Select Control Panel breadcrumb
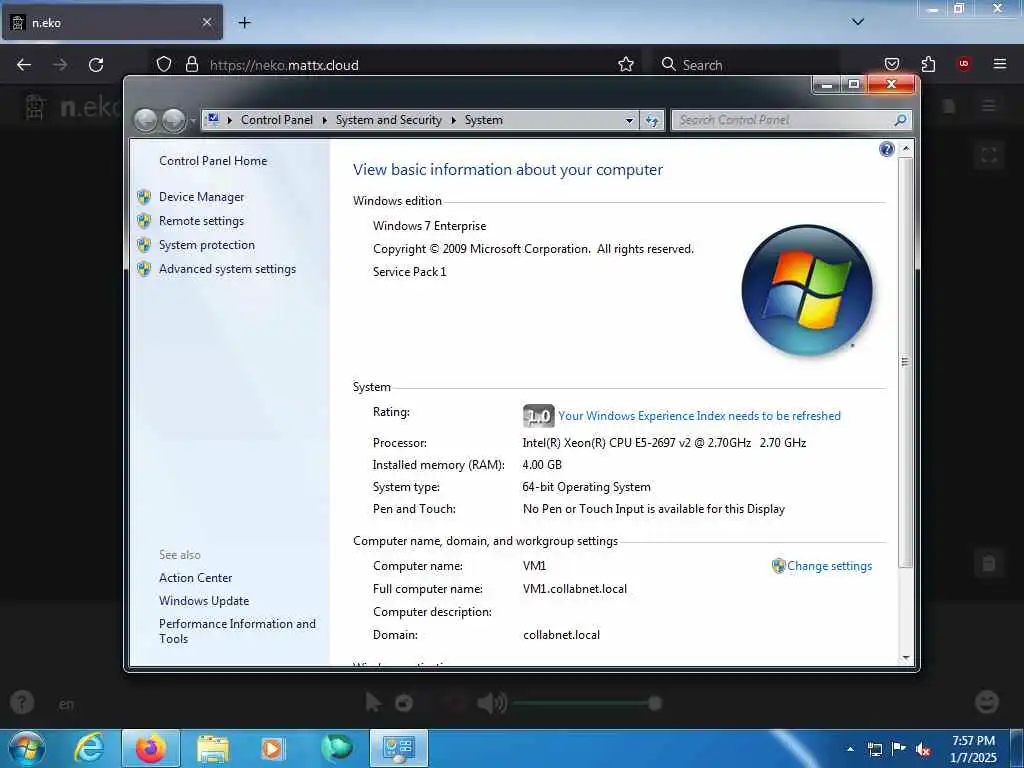This screenshot has width=1024, height=768. 276,120
